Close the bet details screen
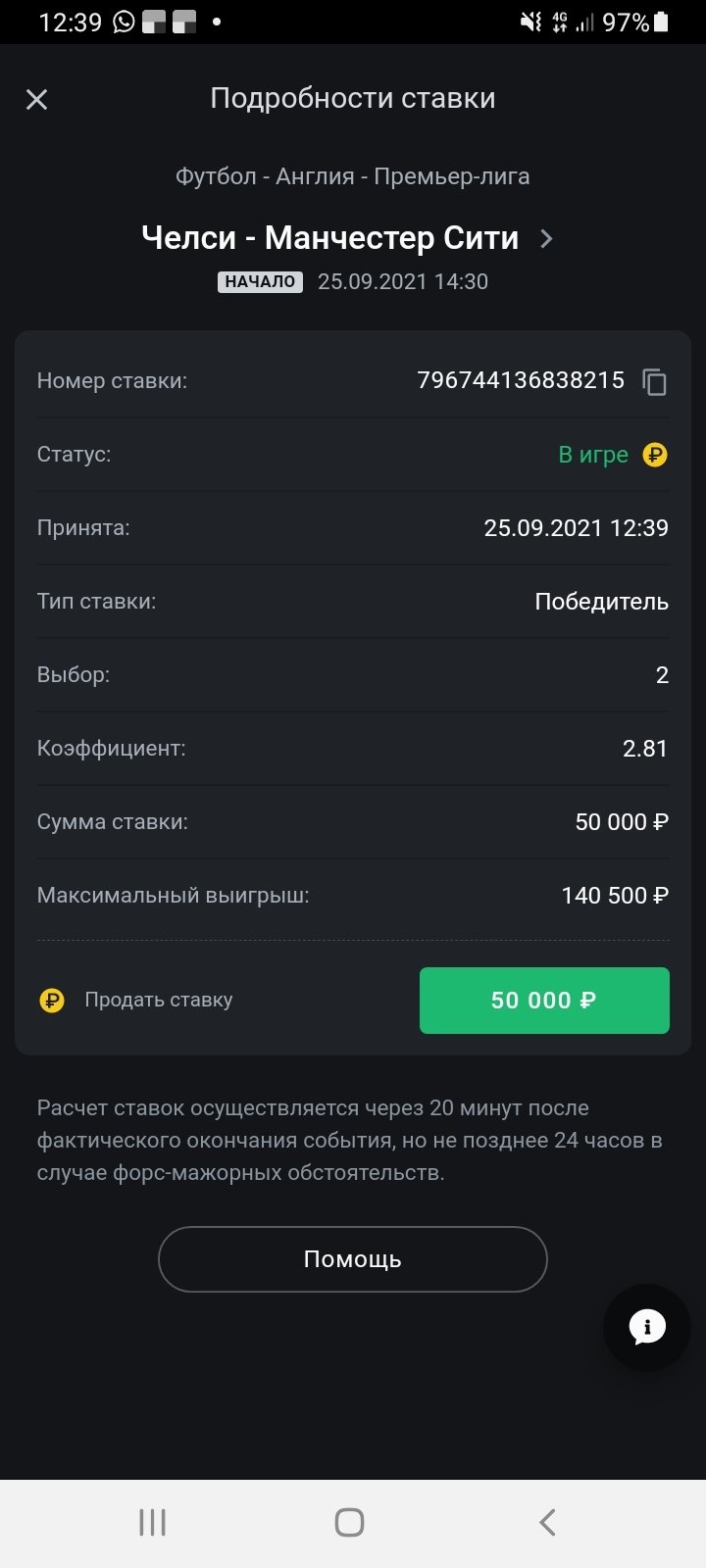Image resolution: width=706 pixels, height=1568 pixels. pyautogui.click(x=36, y=99)
